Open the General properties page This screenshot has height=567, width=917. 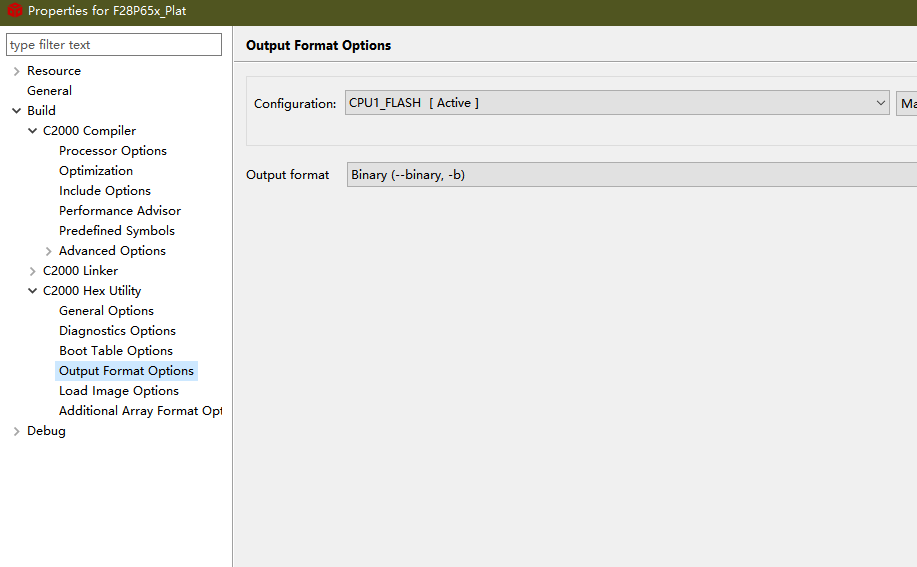pyautogui.click(x=49, y=91)
